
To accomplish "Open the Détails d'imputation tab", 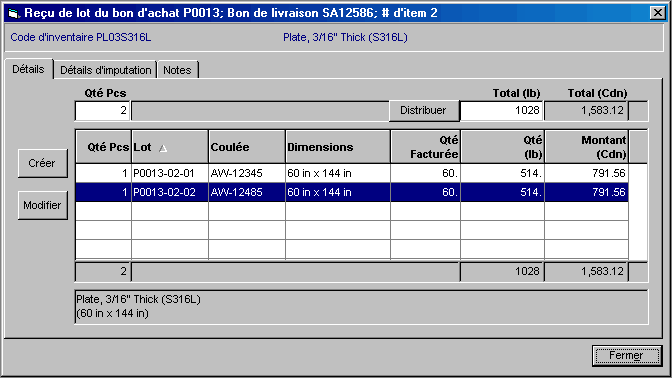I will point(105,70).
